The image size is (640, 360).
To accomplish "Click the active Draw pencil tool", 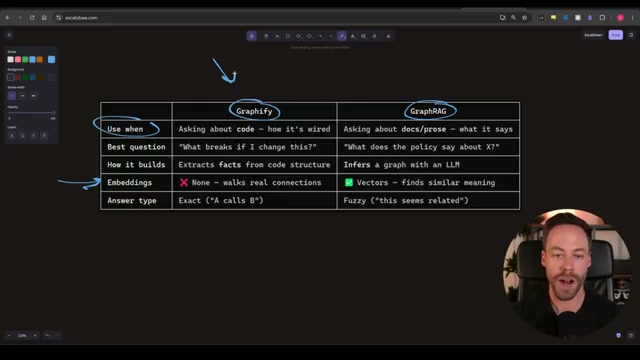I will click(342, 36).
